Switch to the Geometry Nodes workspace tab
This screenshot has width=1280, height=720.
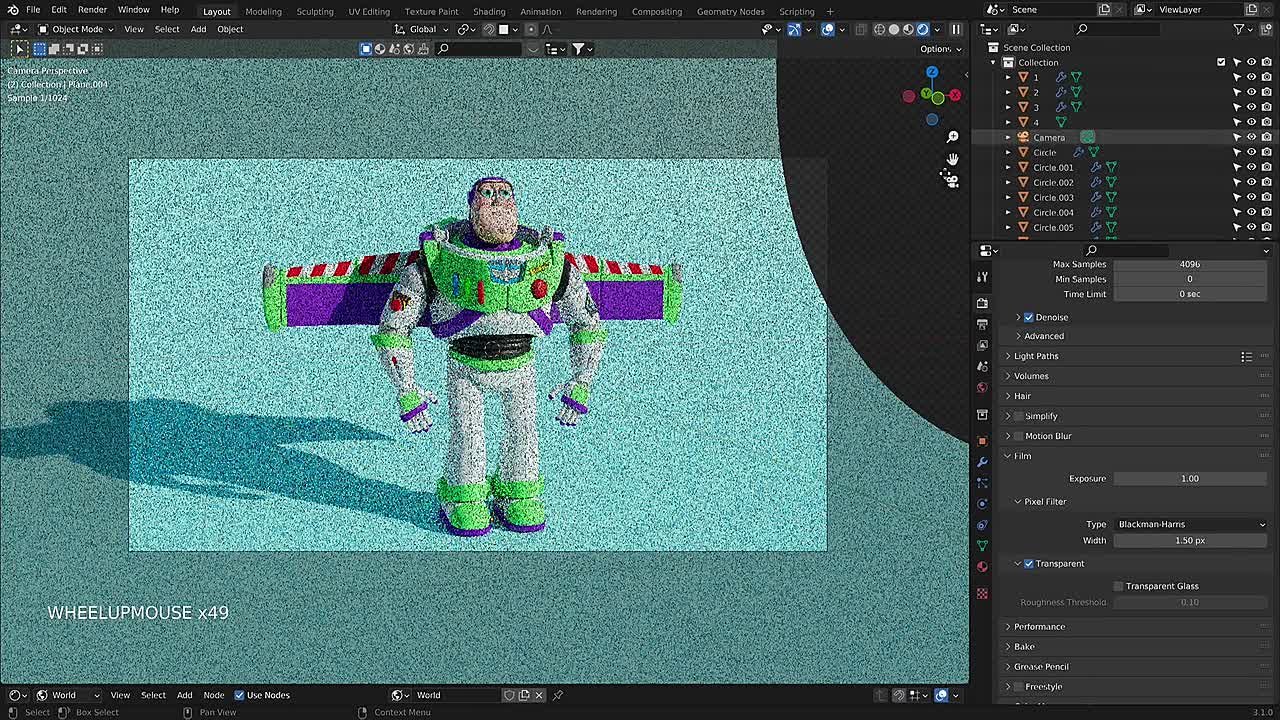[x=730, y=11]
